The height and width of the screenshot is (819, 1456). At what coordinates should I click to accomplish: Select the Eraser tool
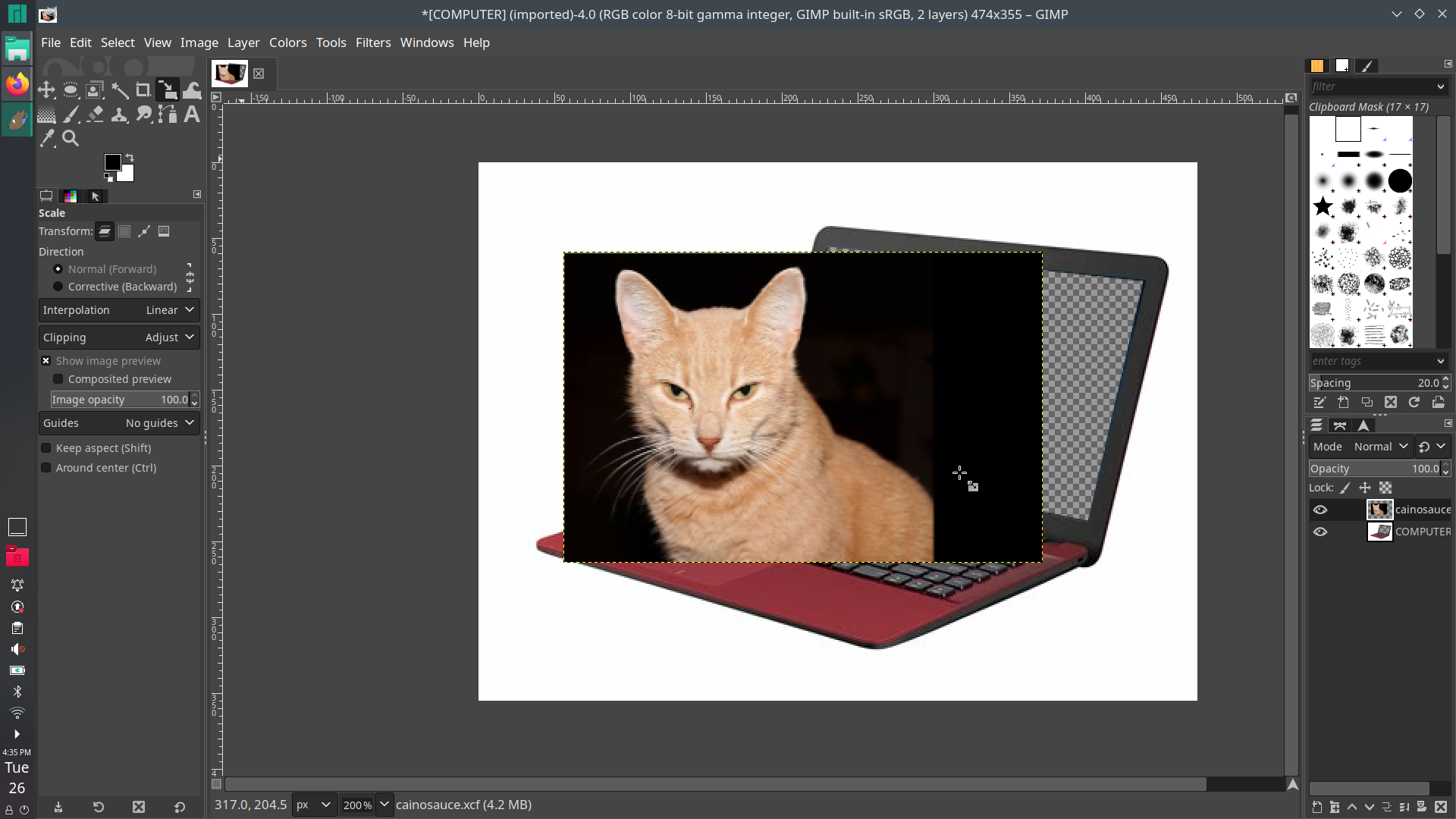[95, 115]
